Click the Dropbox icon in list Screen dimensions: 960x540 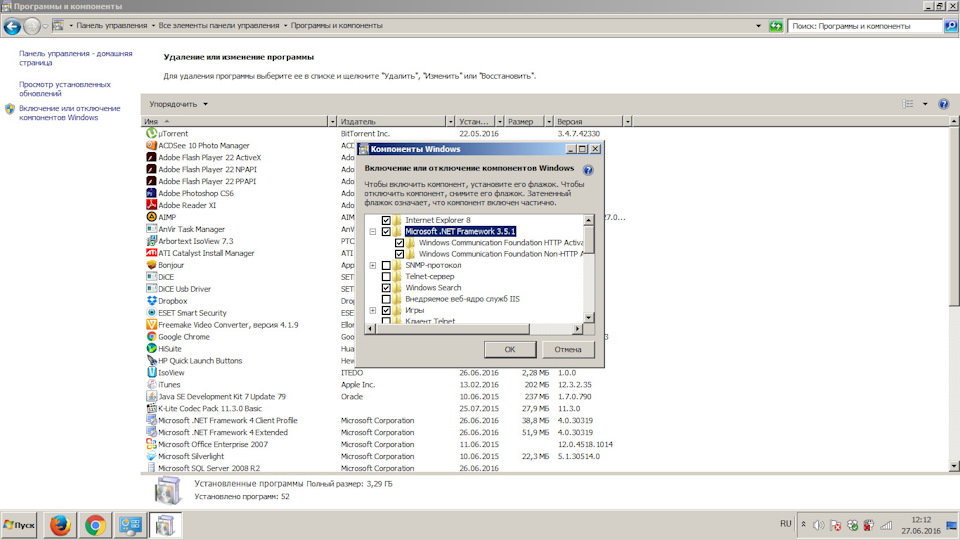pyautogui.click(x=151, y=301)
